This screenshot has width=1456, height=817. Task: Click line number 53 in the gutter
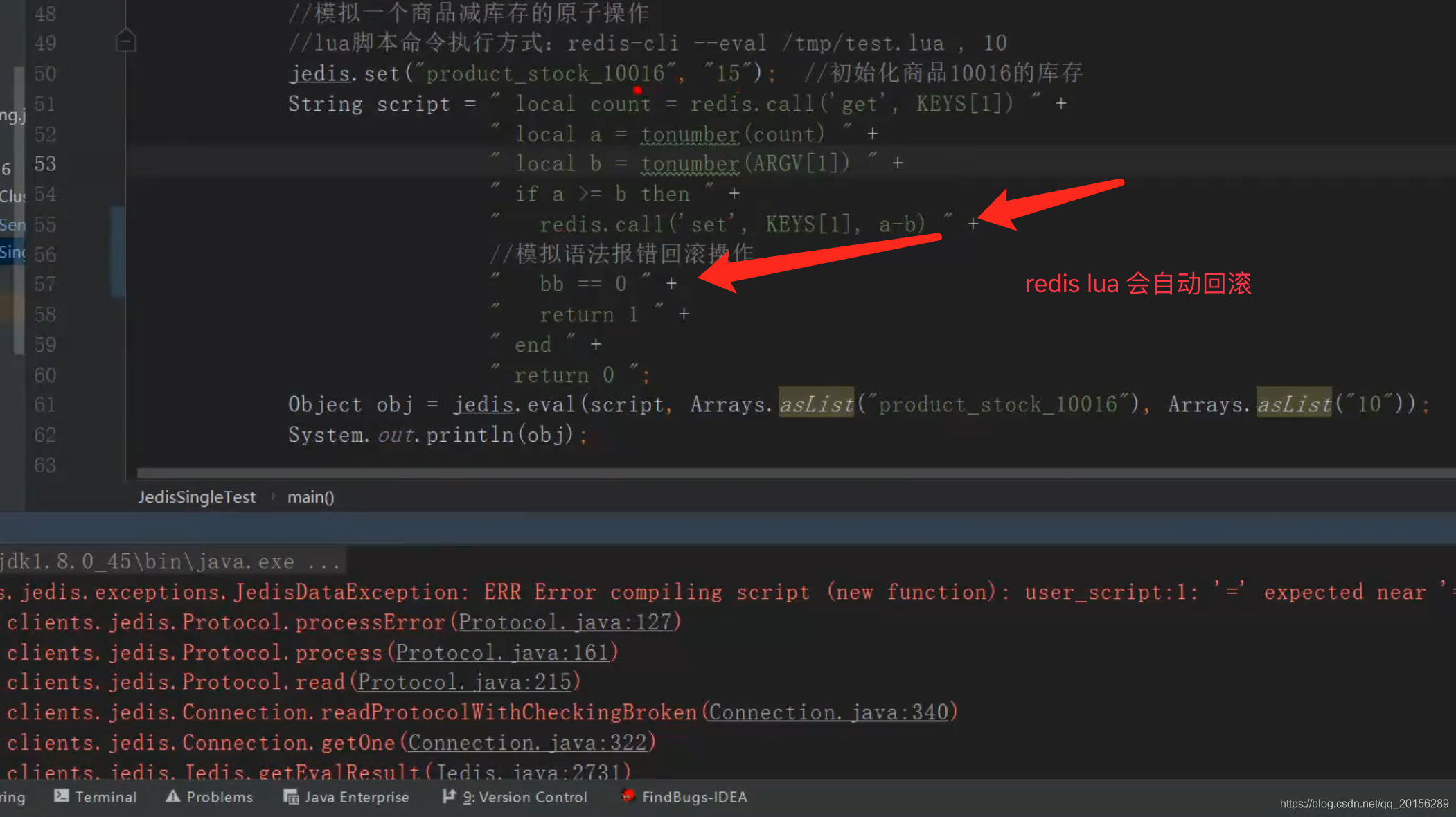45,164
